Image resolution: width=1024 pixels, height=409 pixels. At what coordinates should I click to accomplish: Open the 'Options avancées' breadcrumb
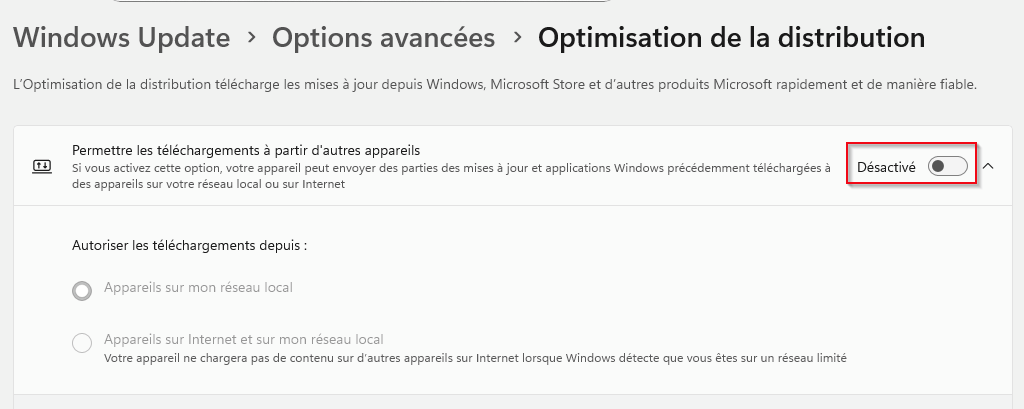click(383, 38)
